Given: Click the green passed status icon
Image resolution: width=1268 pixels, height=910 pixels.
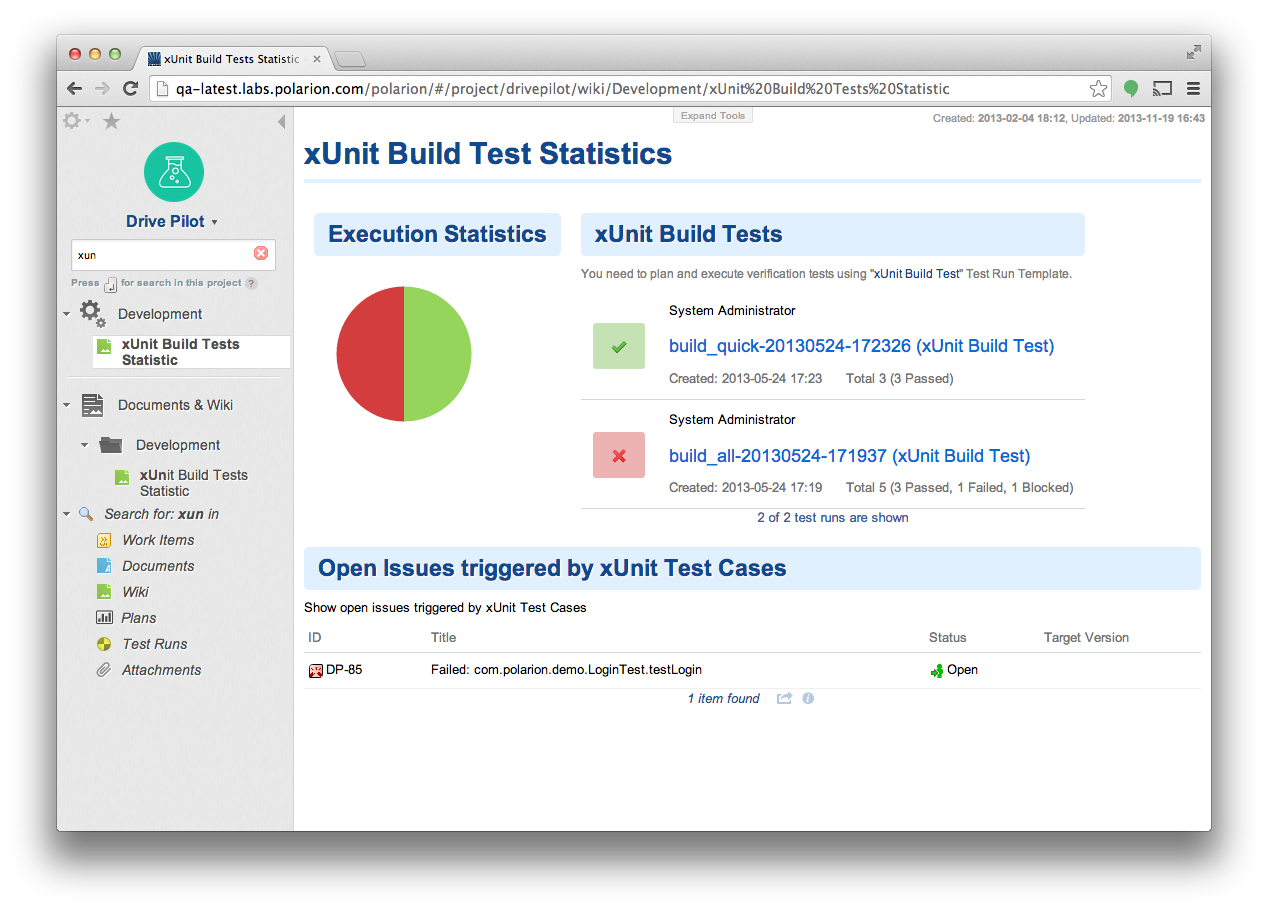Looking at the screenshot, I should pos(619,346).
